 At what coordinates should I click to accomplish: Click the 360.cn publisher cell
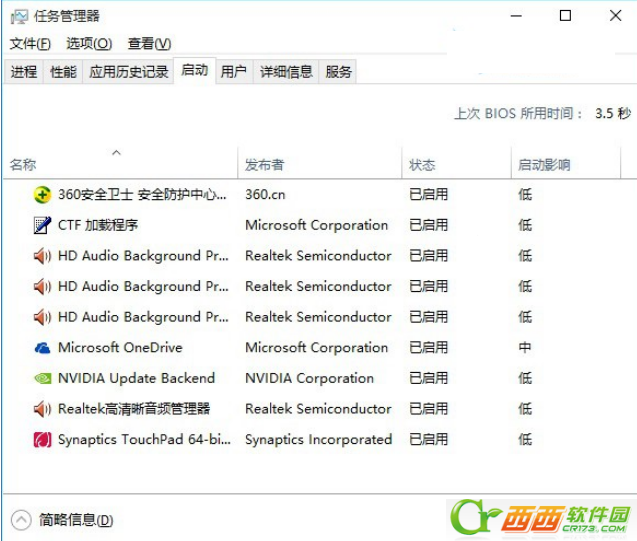(x=265, y=195)
